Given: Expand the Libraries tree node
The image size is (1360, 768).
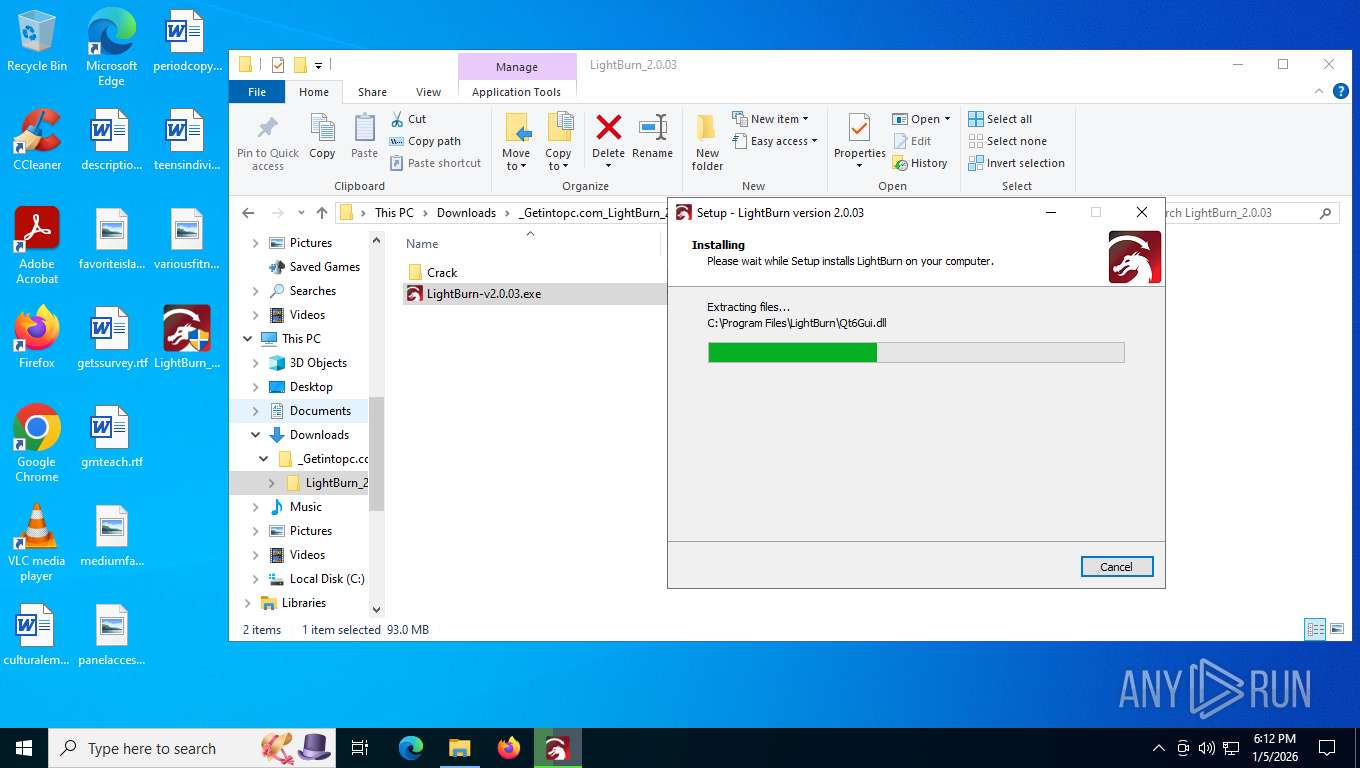Looking at the screenshot, I should point(247,603).
